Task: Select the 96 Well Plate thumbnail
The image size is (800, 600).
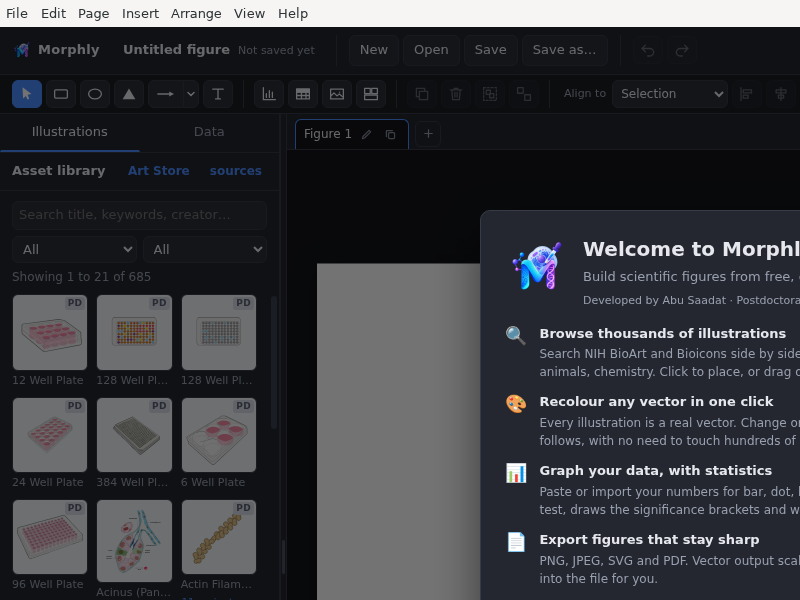Action: click(50, 537)
